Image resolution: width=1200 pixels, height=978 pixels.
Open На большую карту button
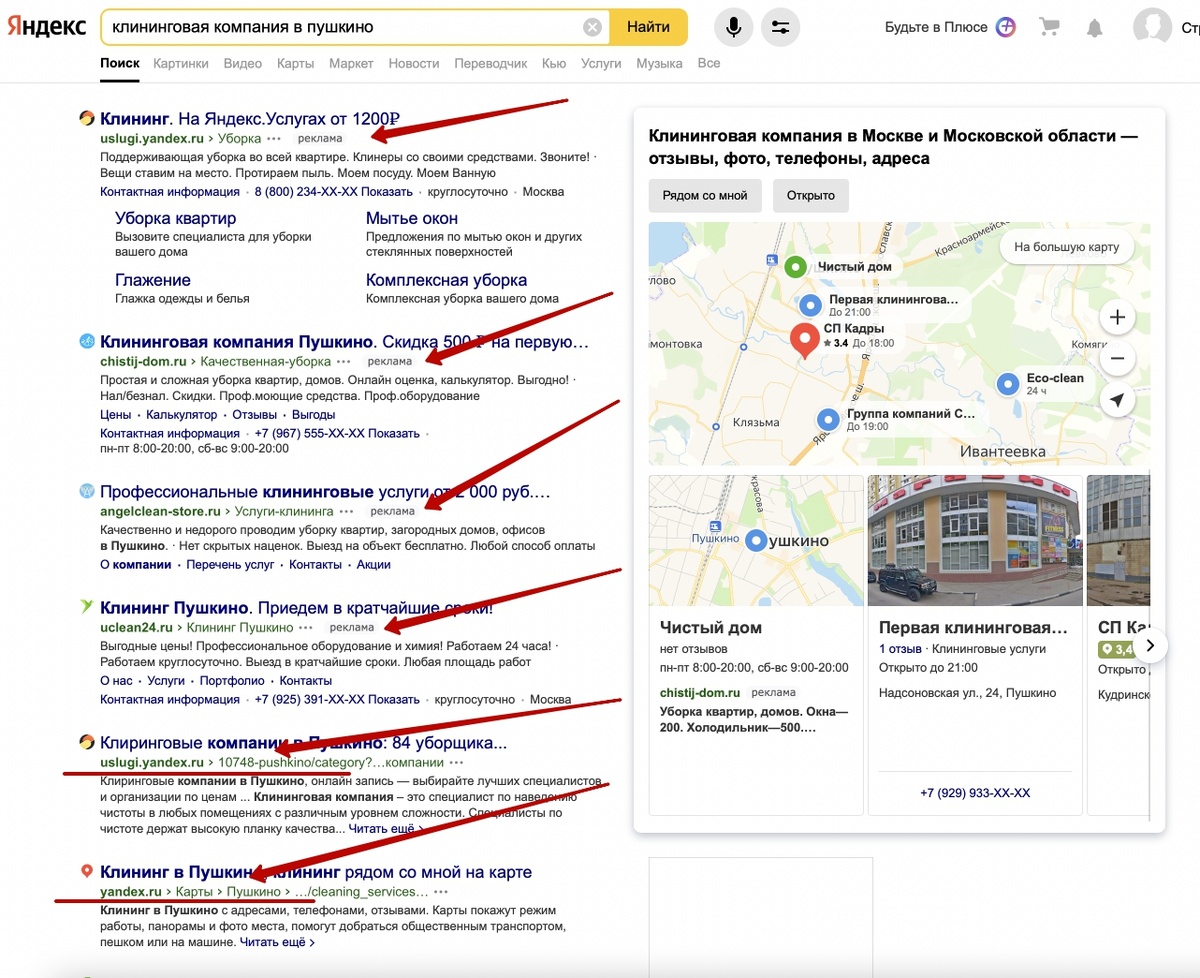pyautogui.click(x=1067, y=246)
